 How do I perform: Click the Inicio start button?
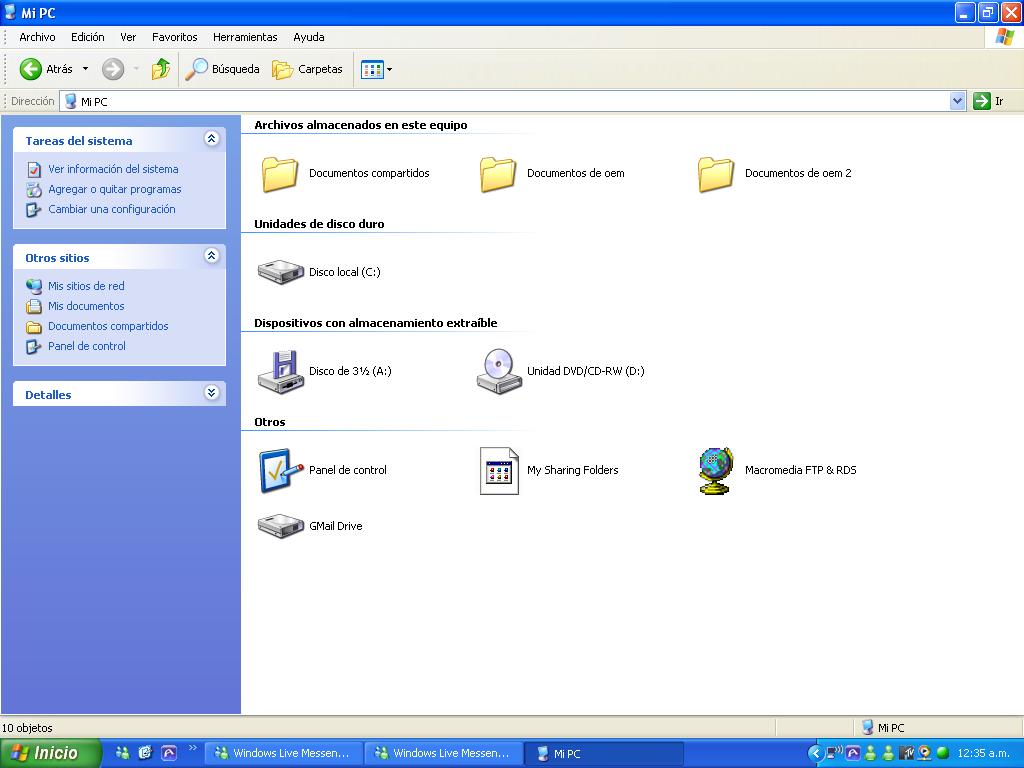click(50, 753)
